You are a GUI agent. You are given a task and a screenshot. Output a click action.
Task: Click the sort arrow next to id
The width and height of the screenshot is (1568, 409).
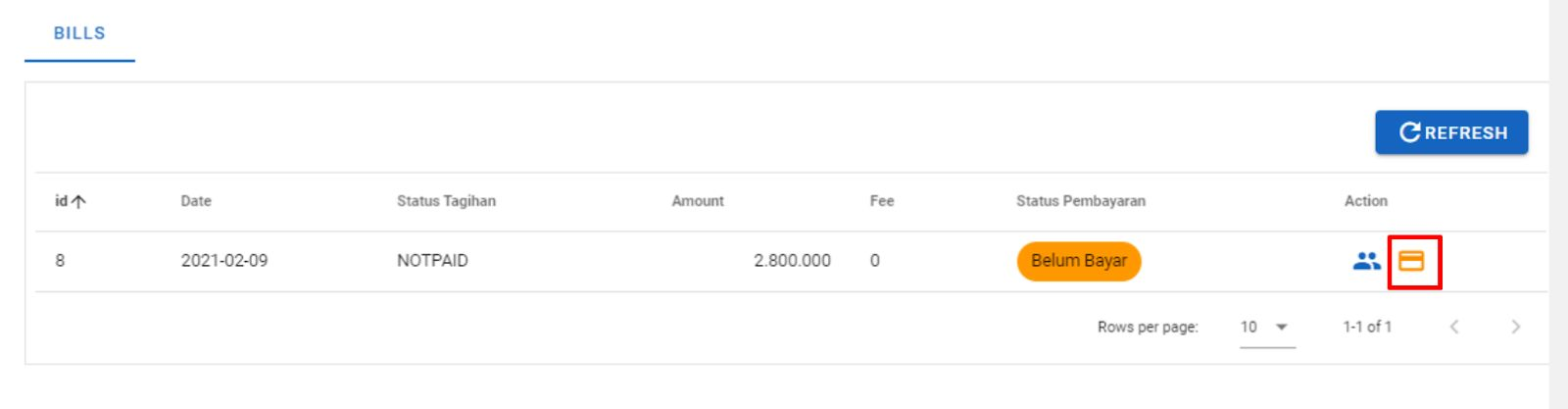[x=79, y=201]
